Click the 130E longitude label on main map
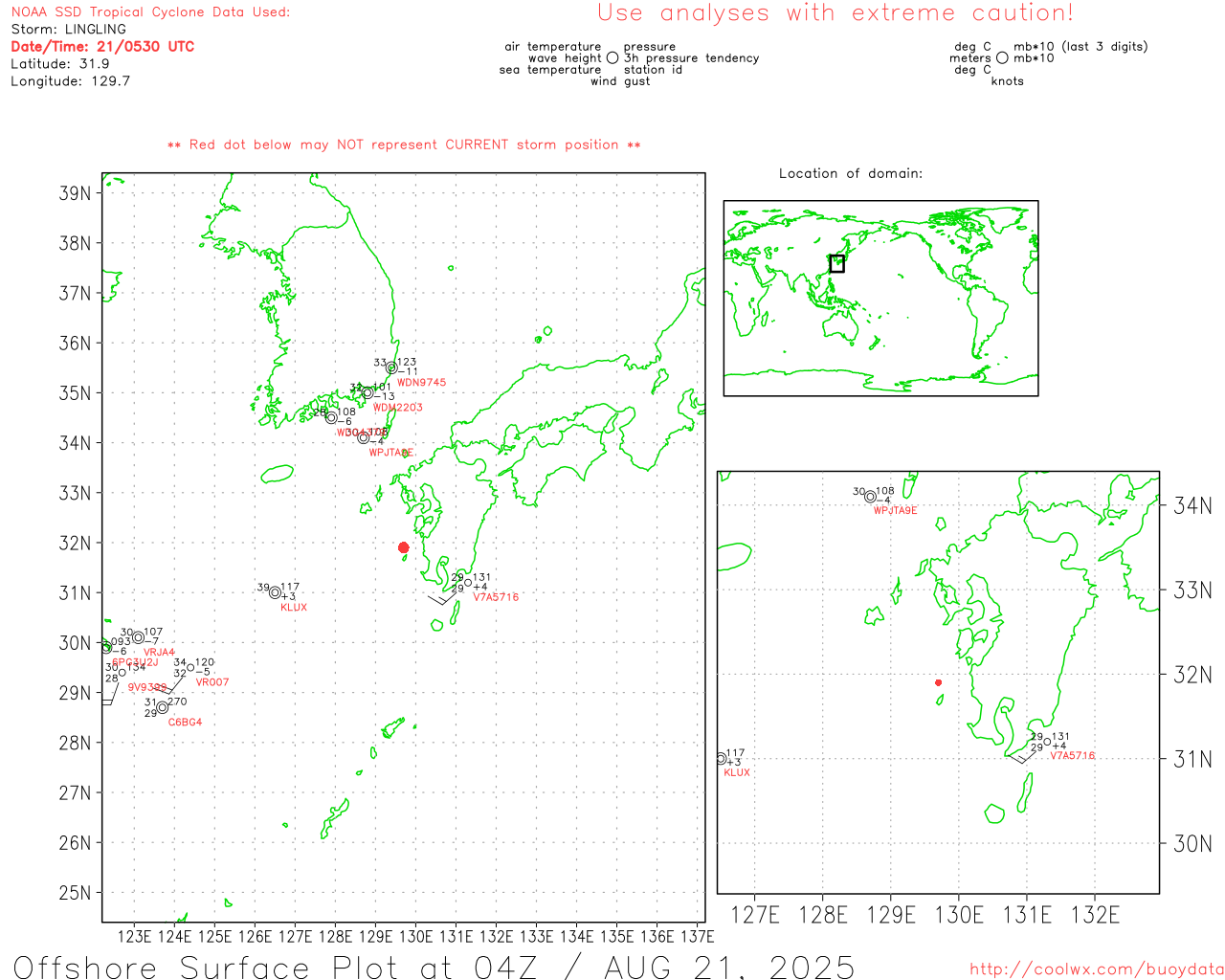The image size is (1225, 980). pos(415,936)
